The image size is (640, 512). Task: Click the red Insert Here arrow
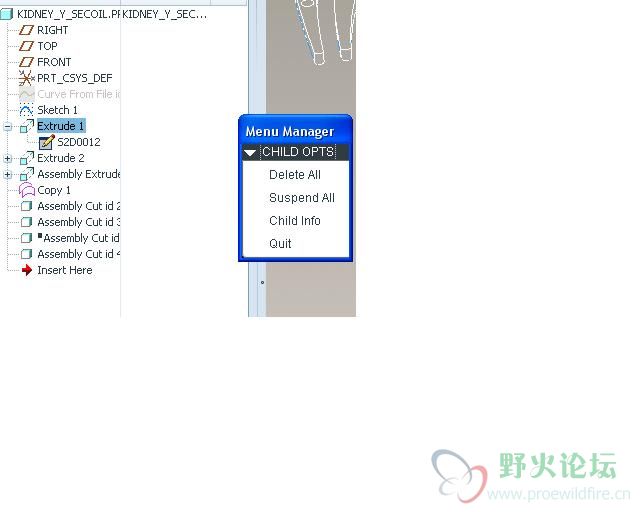pyautogui.click(x=27, y=270)
